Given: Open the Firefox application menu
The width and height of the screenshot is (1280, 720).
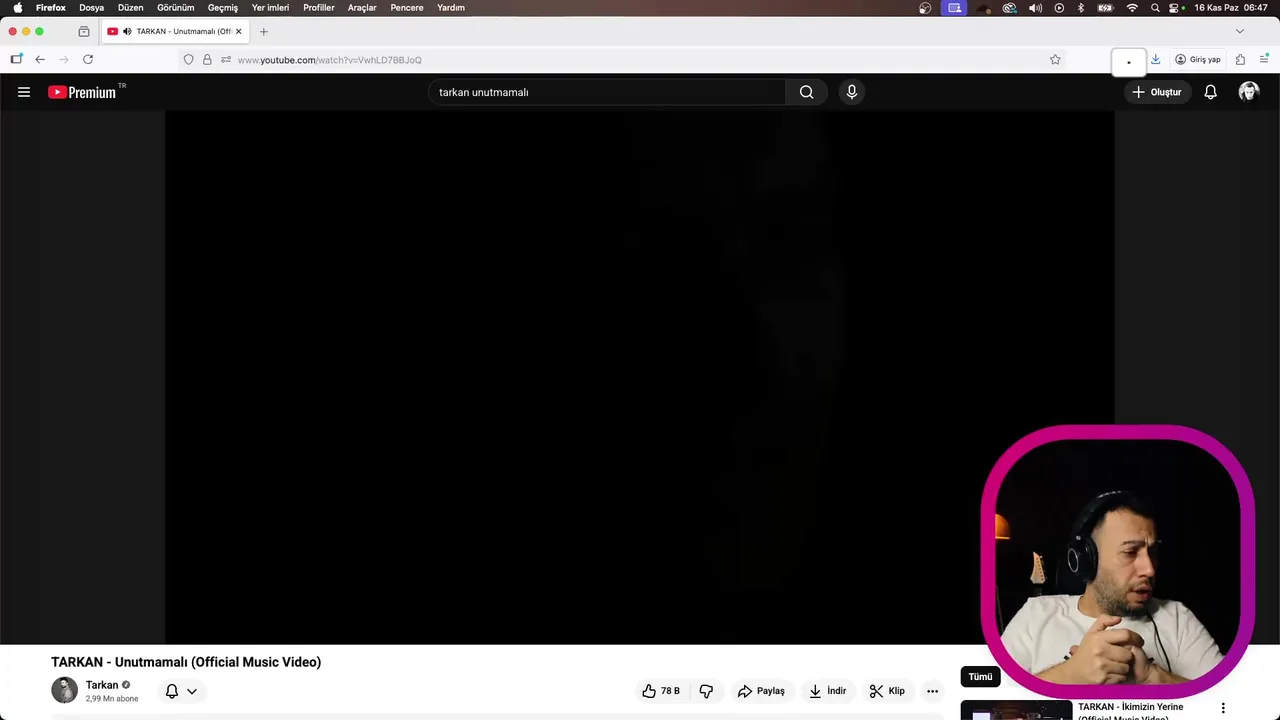Looking at the screenshot, I should (51, 8).
